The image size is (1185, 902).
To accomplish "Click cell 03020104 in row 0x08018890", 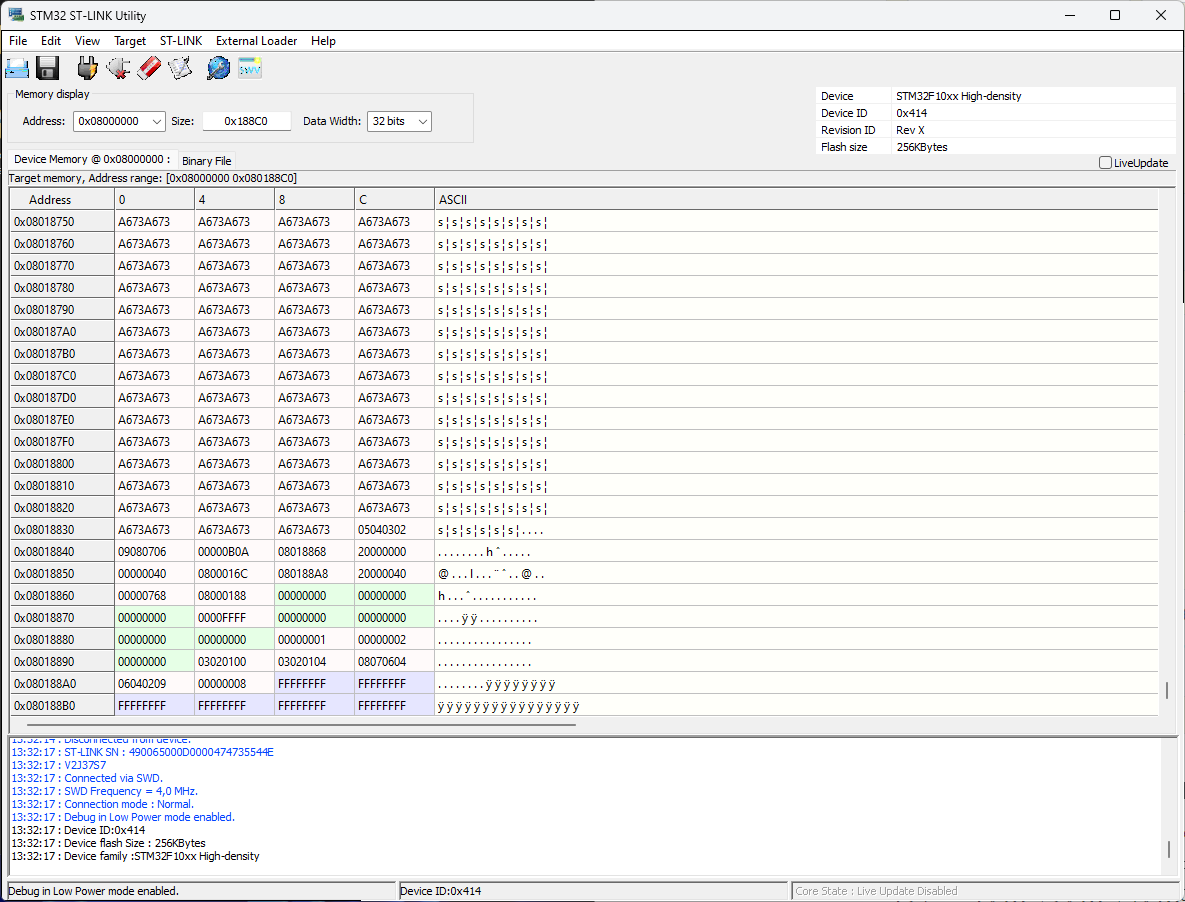I will click(314, 661).
